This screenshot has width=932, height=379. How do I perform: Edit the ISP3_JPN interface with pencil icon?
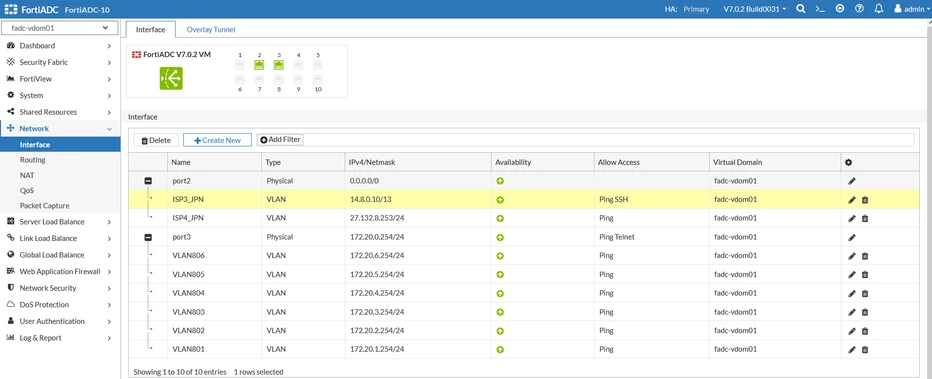[x=852, y=200]
